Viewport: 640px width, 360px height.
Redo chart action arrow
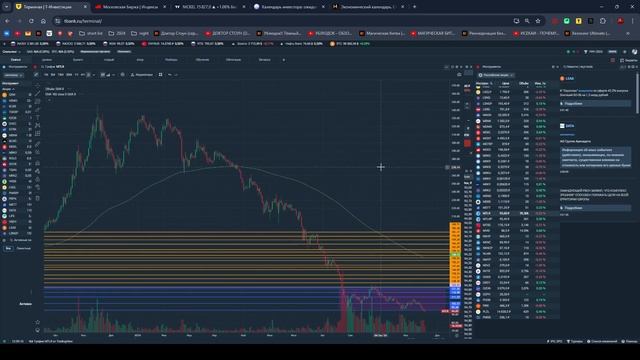click(176, 75)
